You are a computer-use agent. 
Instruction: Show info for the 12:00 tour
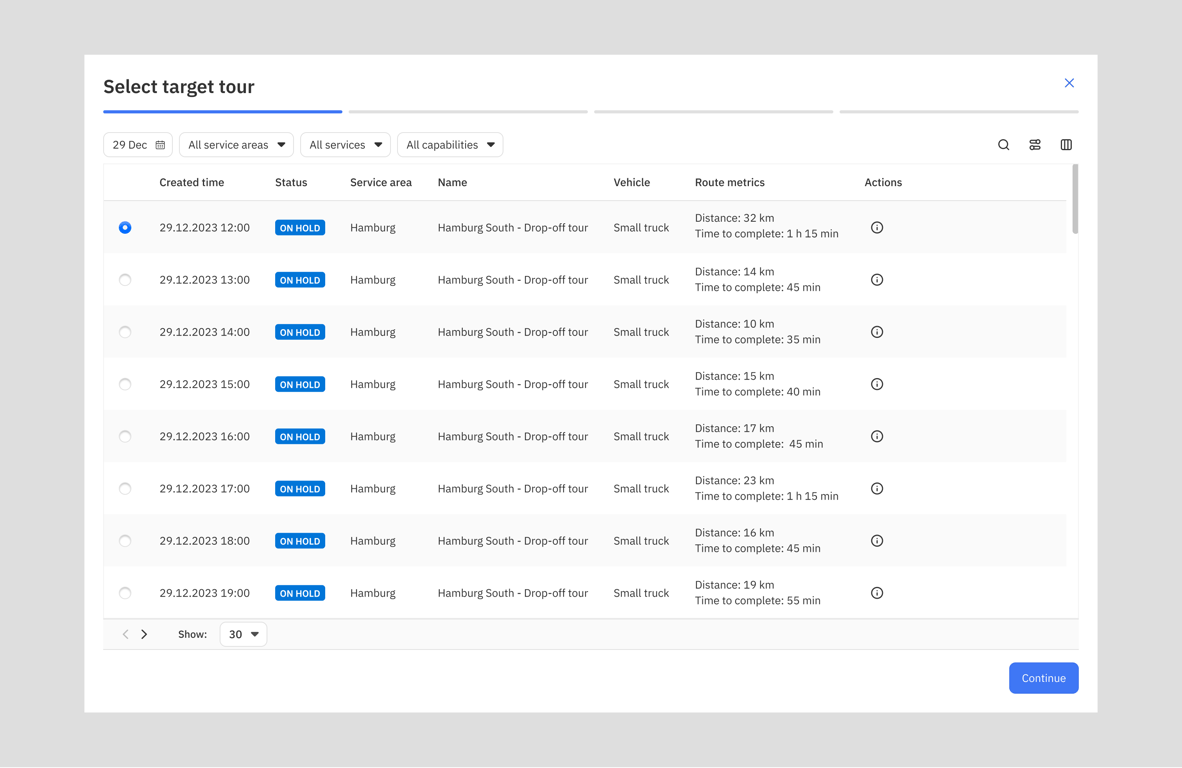(877, 228)
